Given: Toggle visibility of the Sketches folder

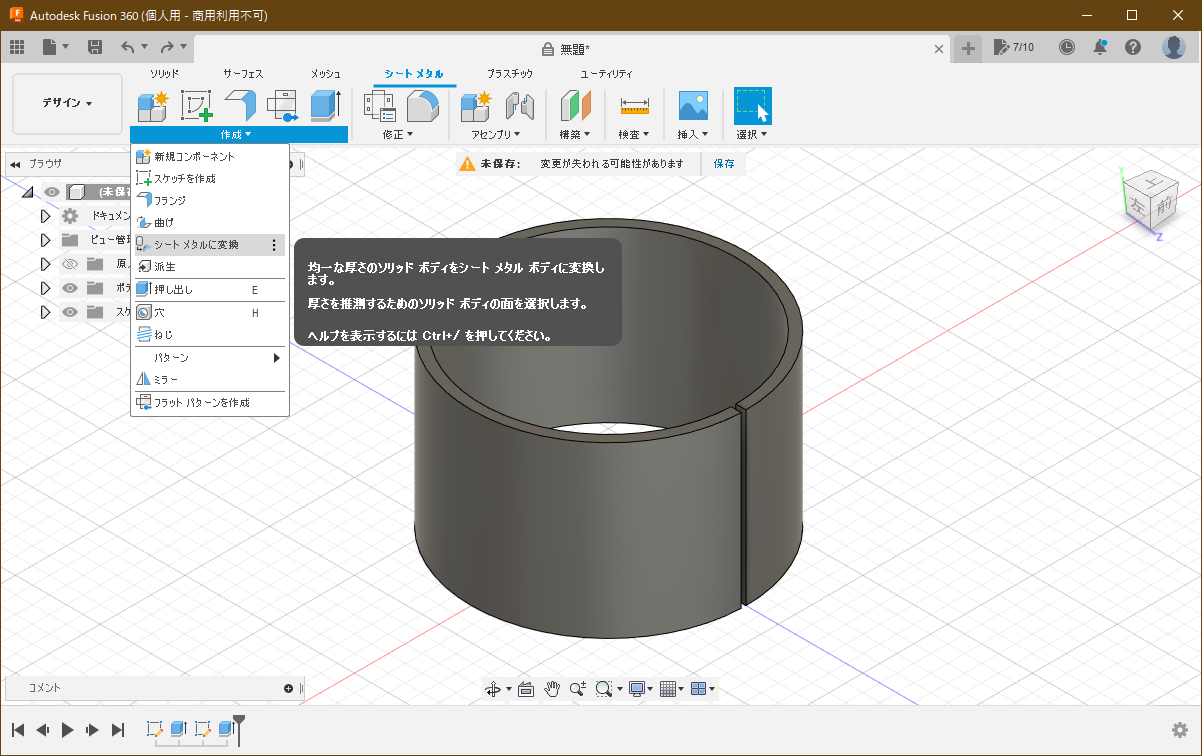Looking at the screenshot, I should pos(70,312).
